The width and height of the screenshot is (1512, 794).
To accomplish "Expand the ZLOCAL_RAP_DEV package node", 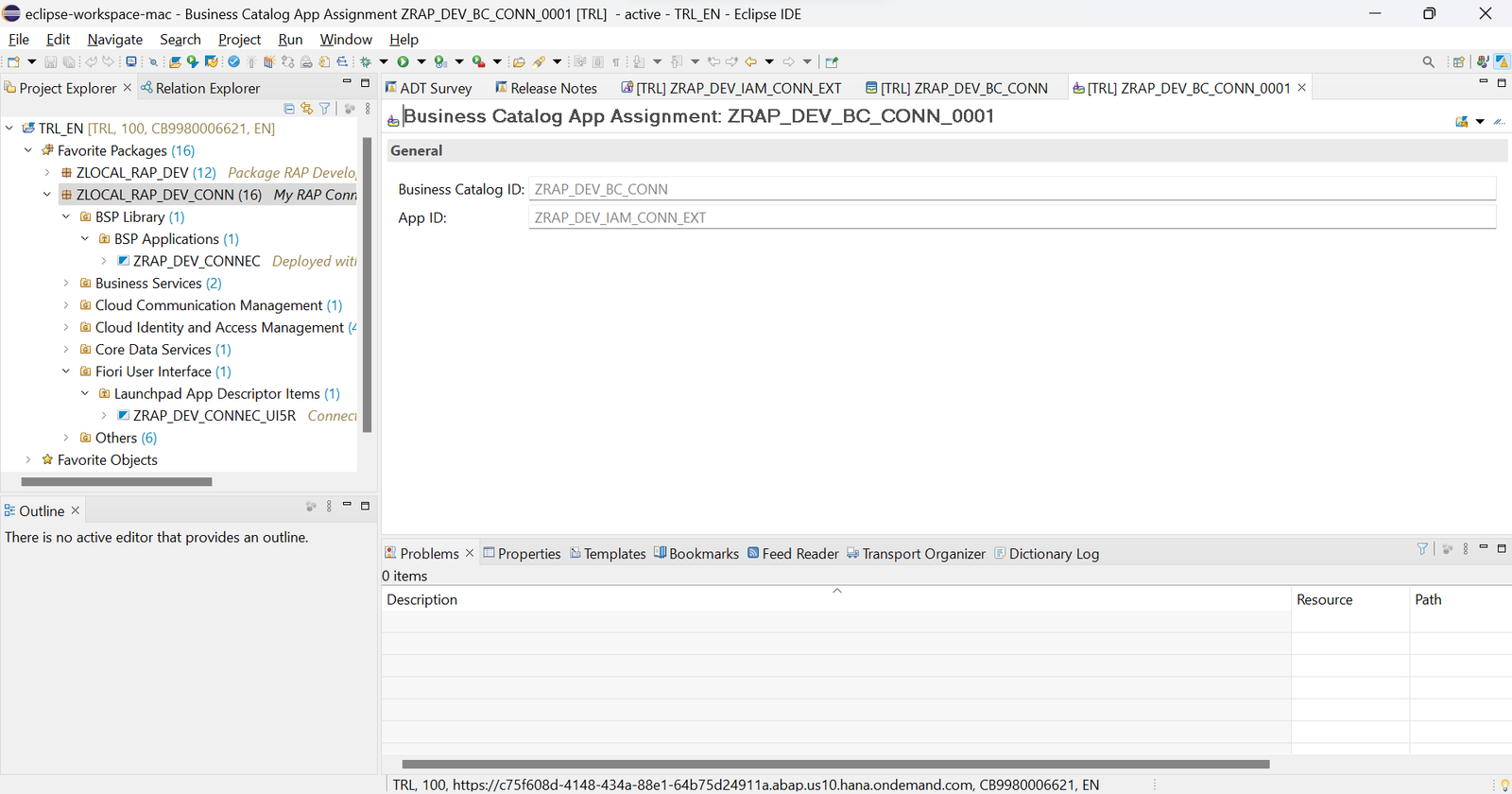I will (x=47, y=173).
